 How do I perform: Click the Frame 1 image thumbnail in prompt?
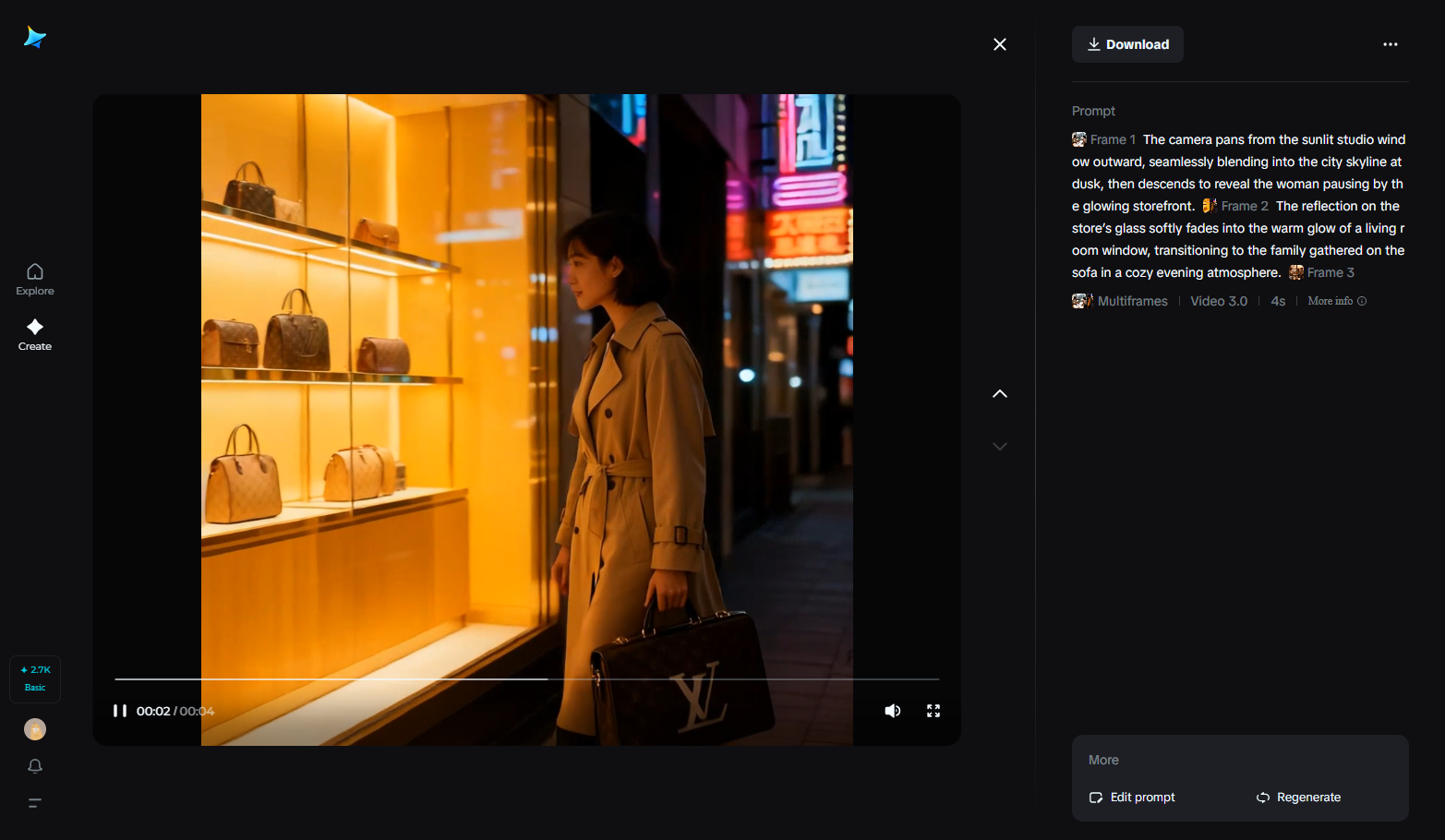click(1078, 138)
